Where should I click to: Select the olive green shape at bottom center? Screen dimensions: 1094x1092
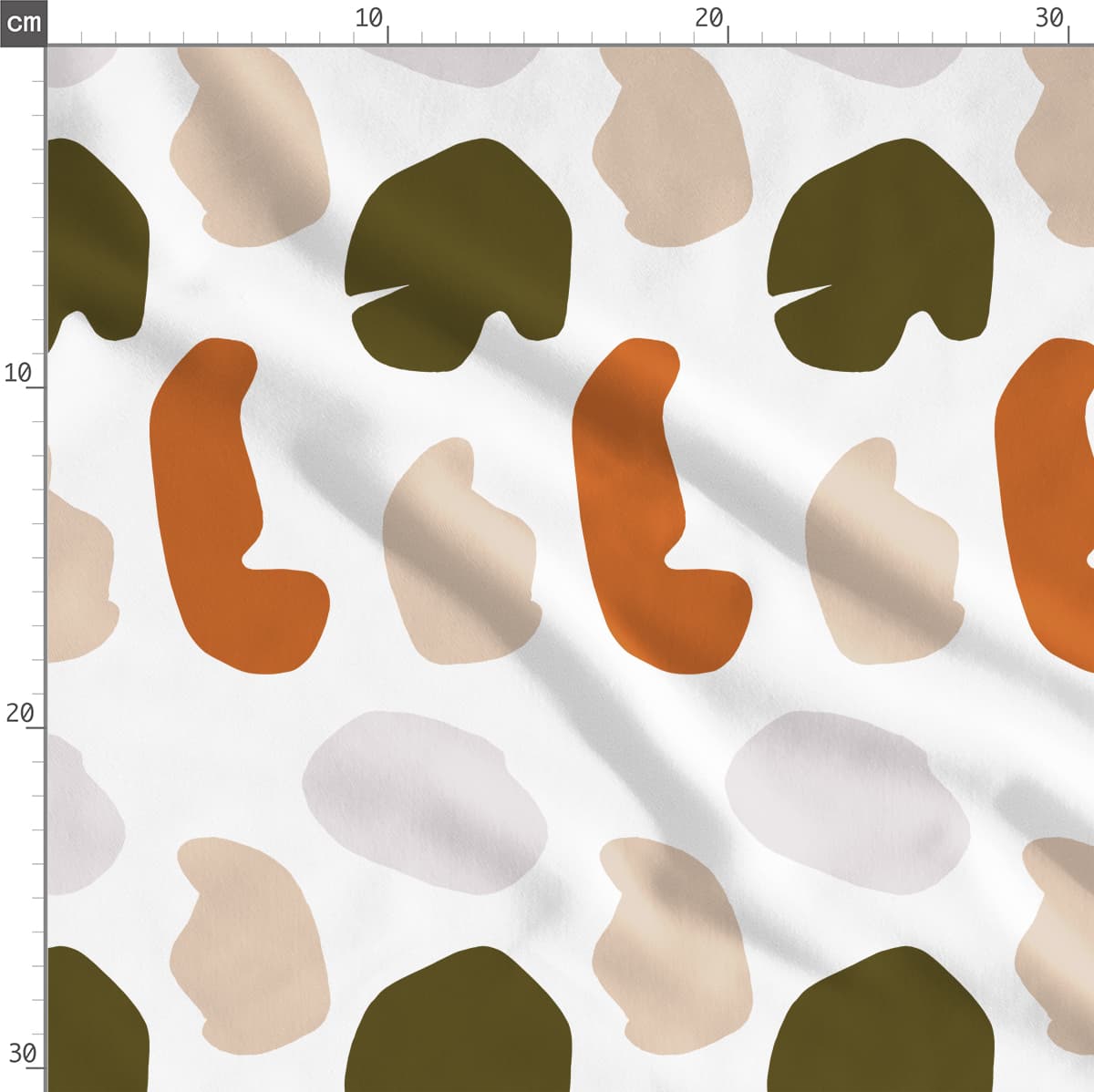pyautogui.click(x=460, y=1030)
